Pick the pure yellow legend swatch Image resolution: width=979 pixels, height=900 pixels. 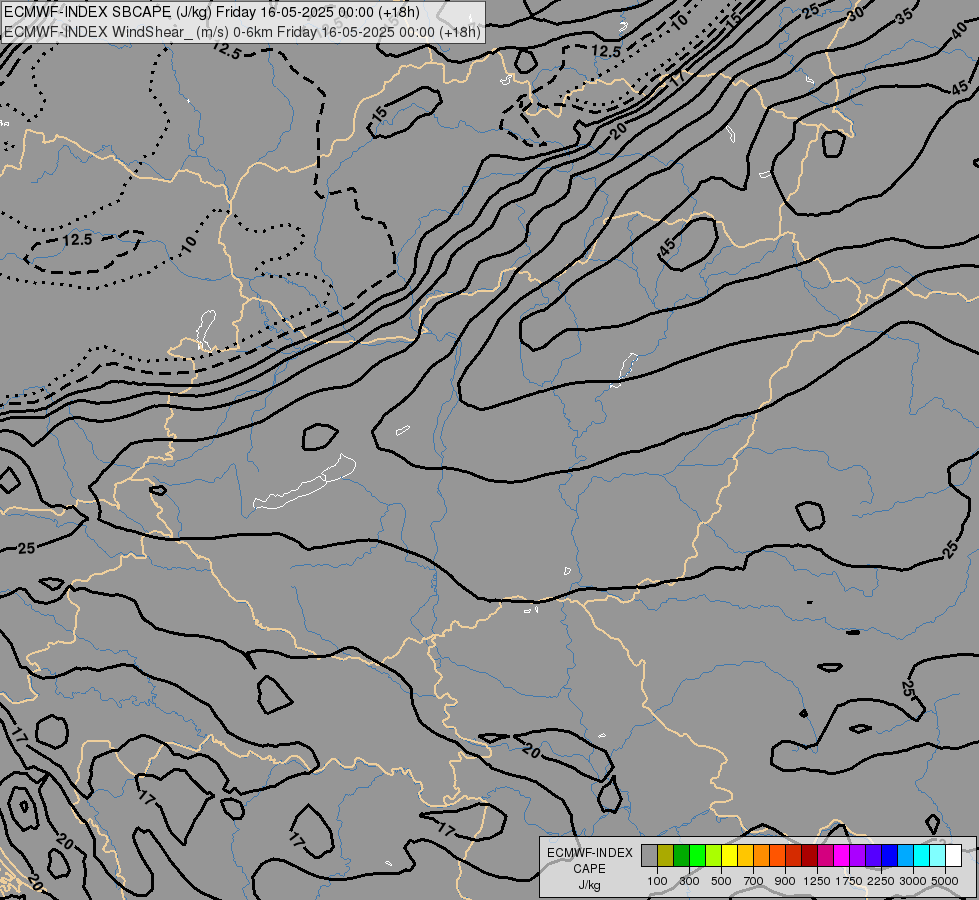[729, 856]
